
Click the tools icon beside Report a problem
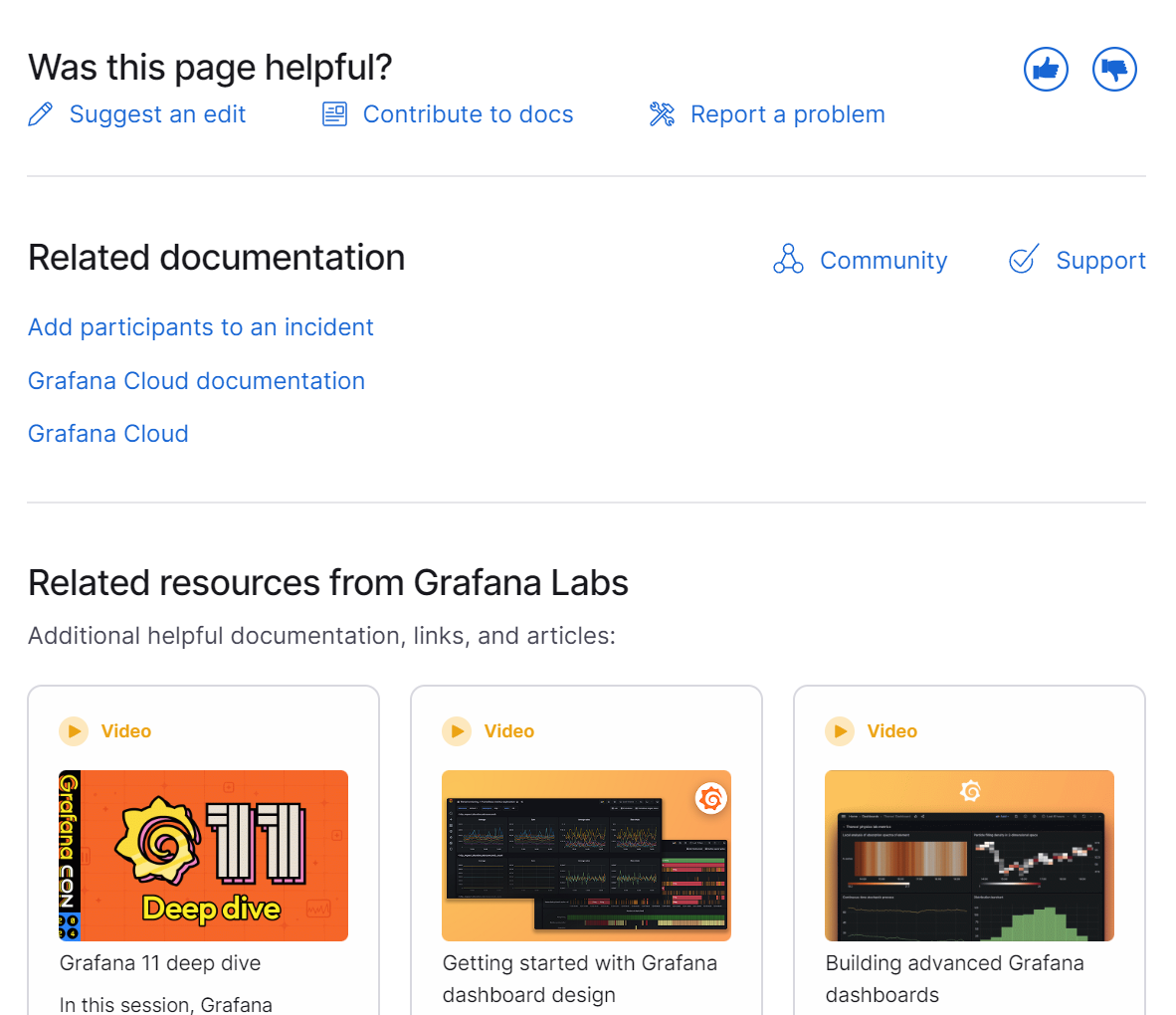662,114
